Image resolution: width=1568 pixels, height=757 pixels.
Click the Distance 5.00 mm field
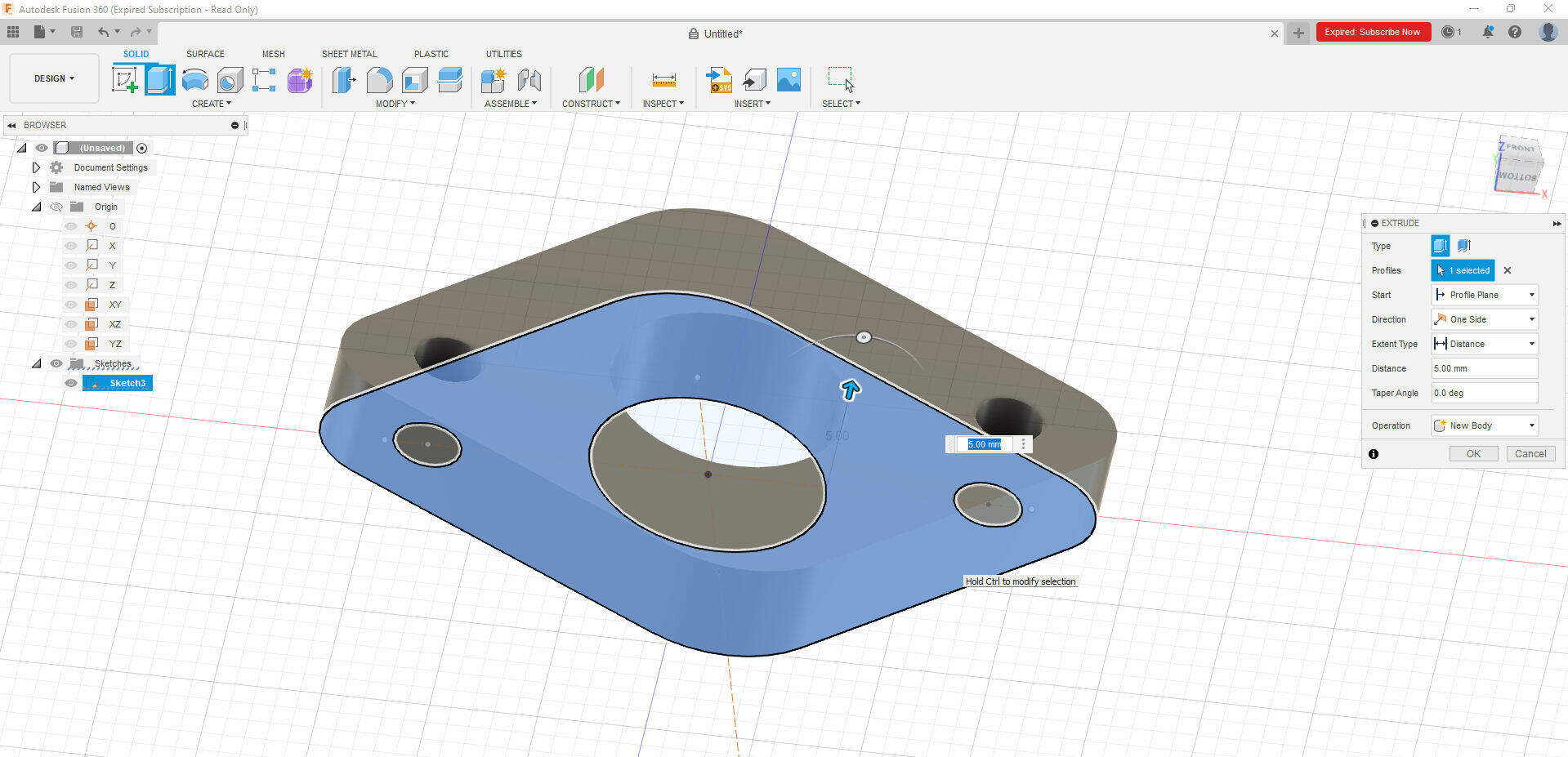click(1485, 368)
